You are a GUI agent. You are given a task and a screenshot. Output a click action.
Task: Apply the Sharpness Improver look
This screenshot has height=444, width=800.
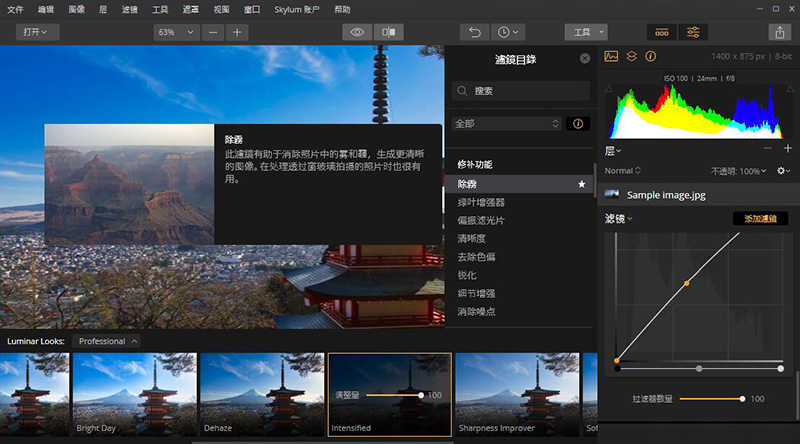pyautogui.click(x=517, y=394)
